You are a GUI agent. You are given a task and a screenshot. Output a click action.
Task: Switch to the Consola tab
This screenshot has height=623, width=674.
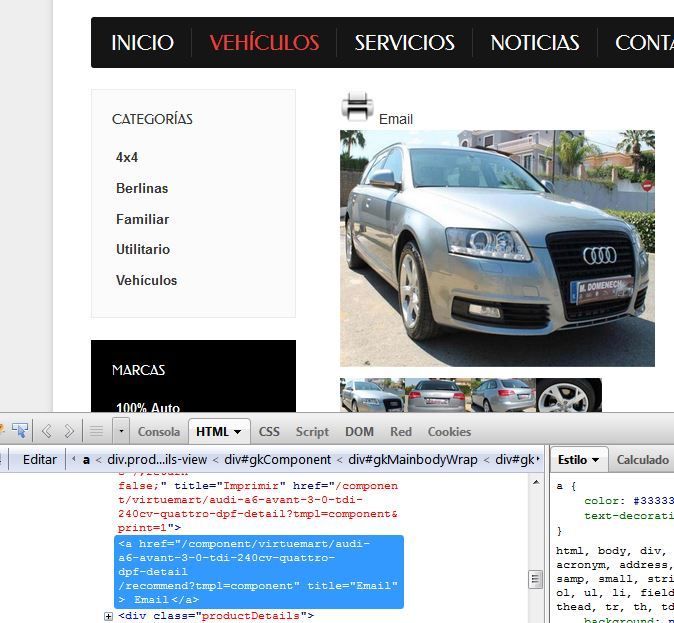pyautogui.click(x=159, y=431)
